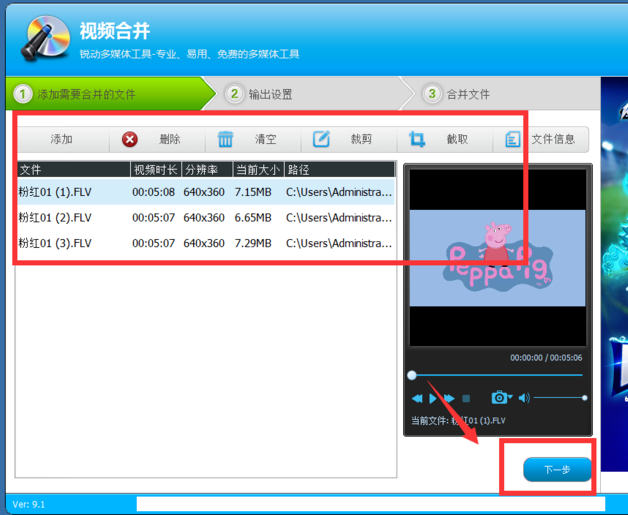The height and width of the screenshot is (515, 628).
Task: Click the 截取 crop icon
Action: pyautogui.click(x=417, y=139)
